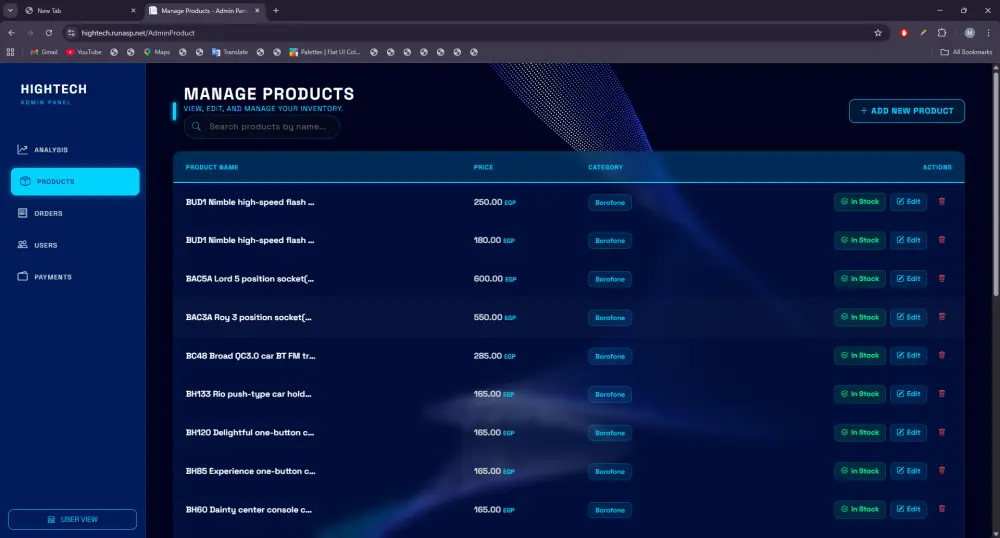Open the Palettes Flat UI Colors bookmark
Viewport: 1000px width, 538px height.
coord(325,52)
